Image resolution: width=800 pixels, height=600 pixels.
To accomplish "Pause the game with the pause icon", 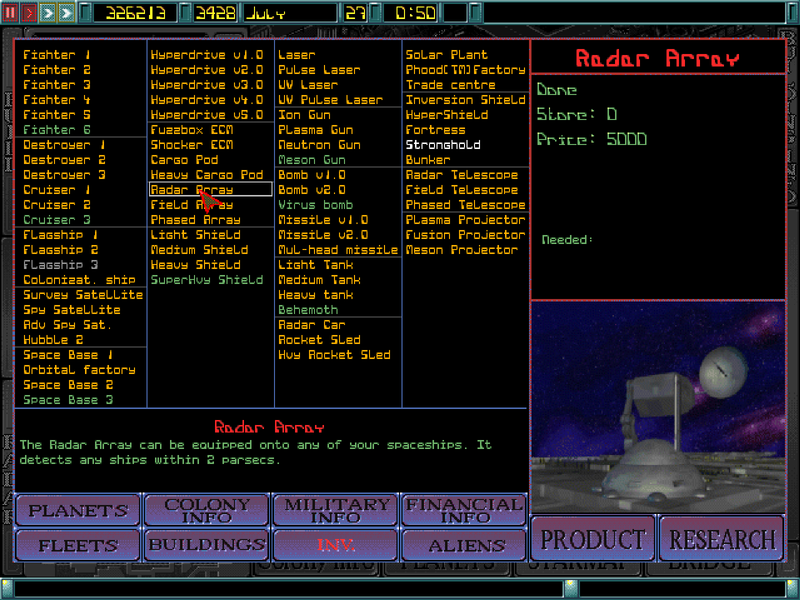I will [12, 12].
